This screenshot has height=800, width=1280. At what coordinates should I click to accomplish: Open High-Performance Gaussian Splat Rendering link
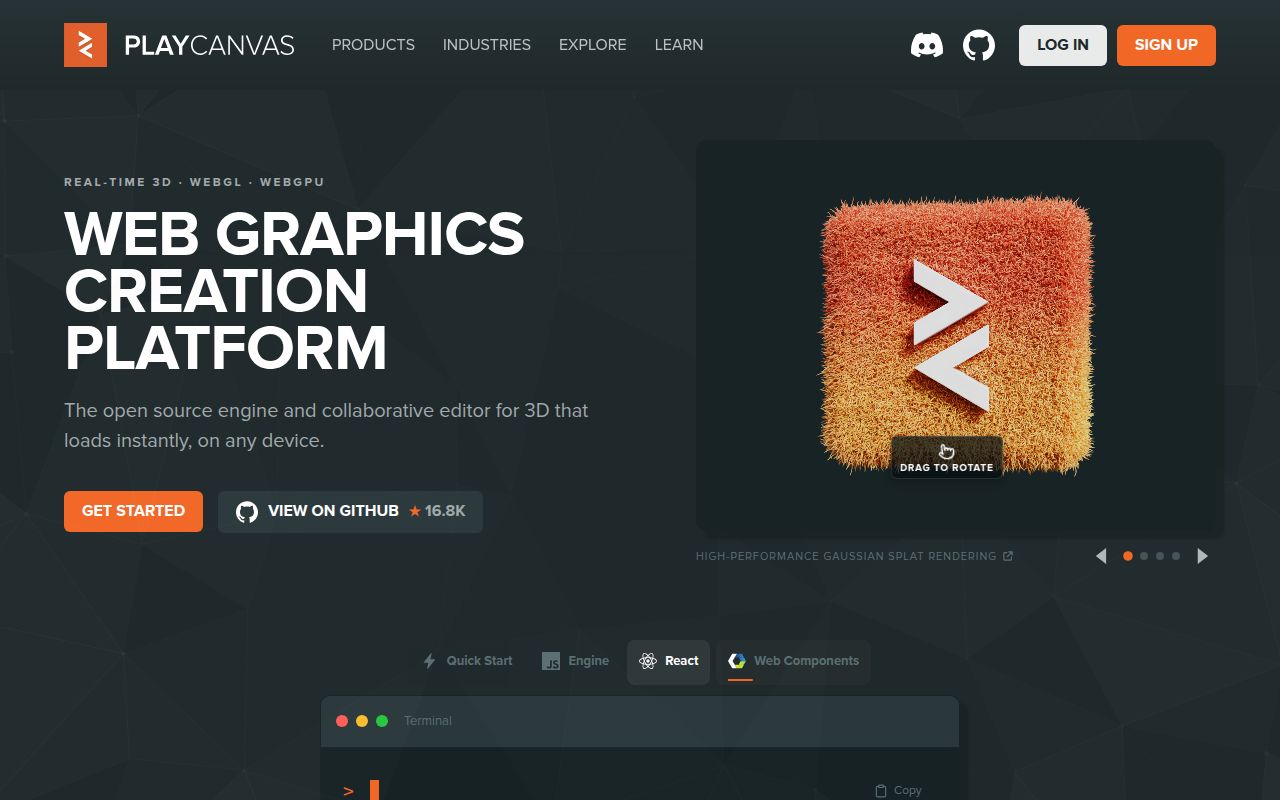pyautogui.click(x=855, y=556)
